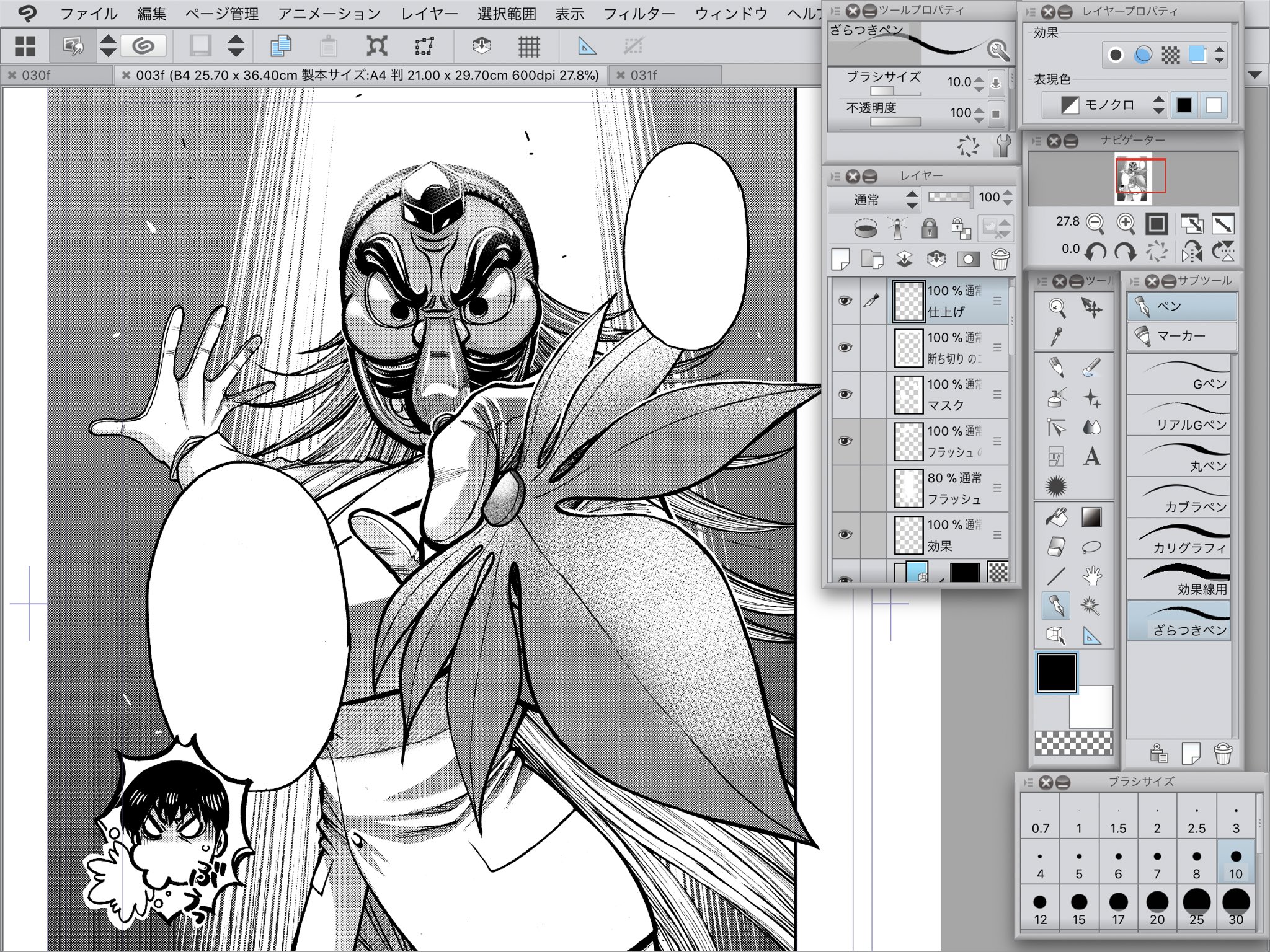Screen dimensions: 1270x952
Task: Select the Straight line figure tool
Action: [1057, 576]
